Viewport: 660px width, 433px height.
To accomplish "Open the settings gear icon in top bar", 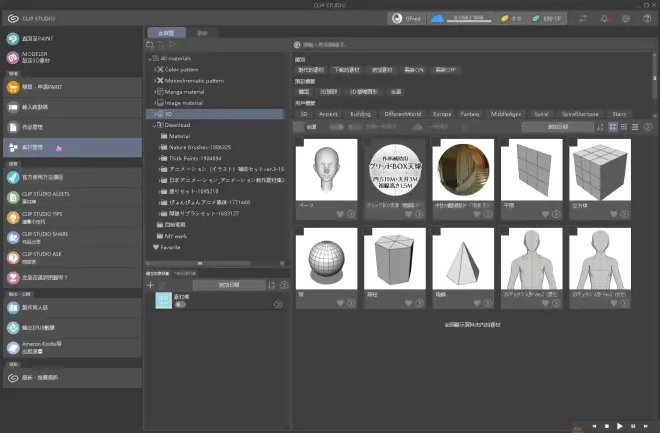I will 626,19.
